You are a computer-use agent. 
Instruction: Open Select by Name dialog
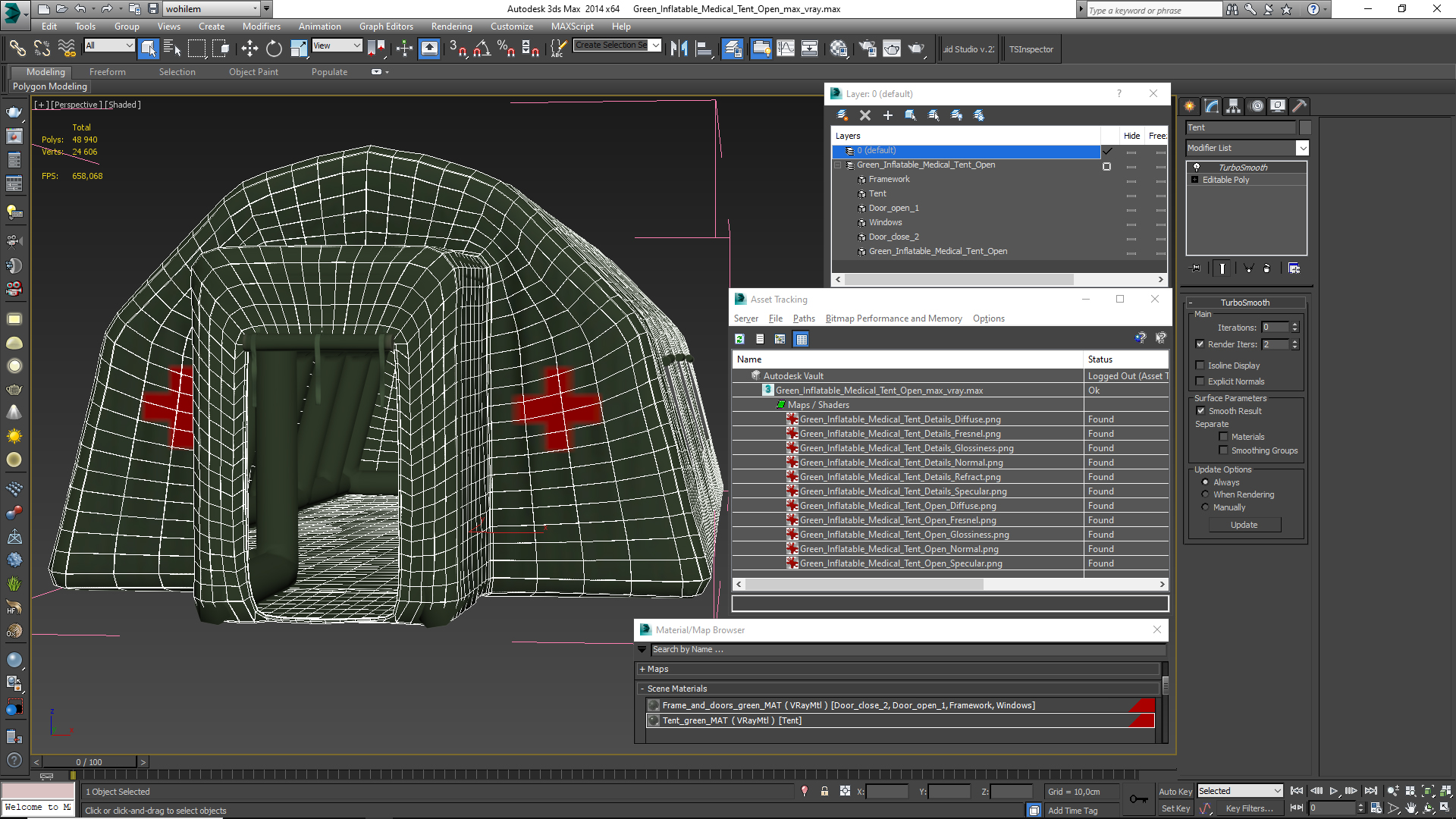172,49
